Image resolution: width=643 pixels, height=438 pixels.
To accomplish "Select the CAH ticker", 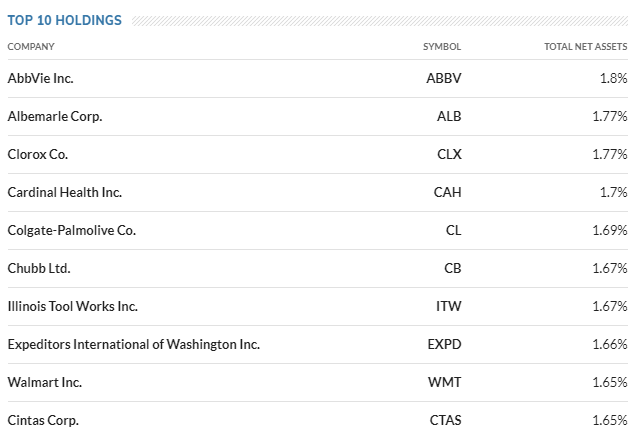I will coord(447,192).
